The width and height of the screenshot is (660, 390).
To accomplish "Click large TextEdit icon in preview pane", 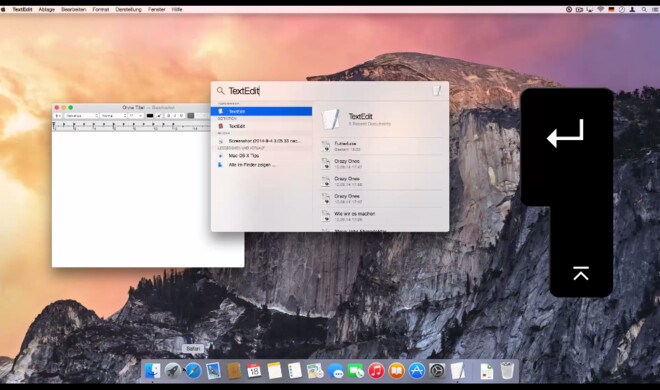I will pos(330,119).
